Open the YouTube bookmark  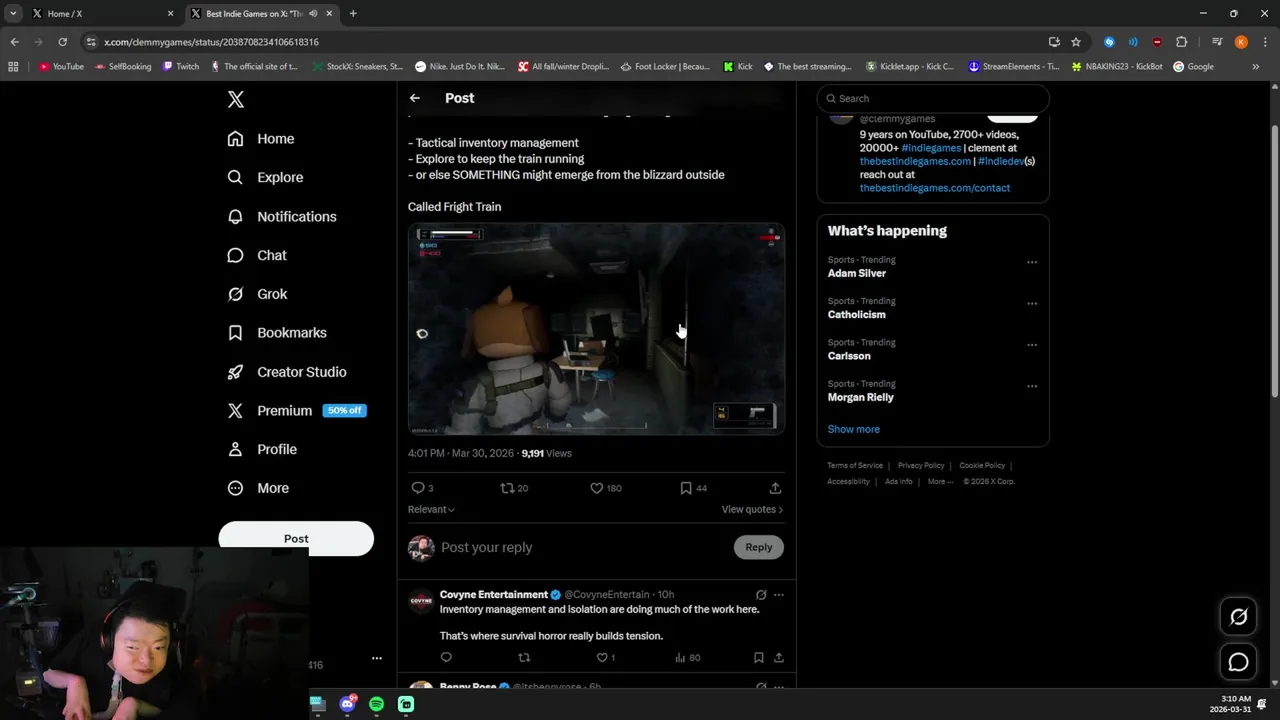point(61,67)
